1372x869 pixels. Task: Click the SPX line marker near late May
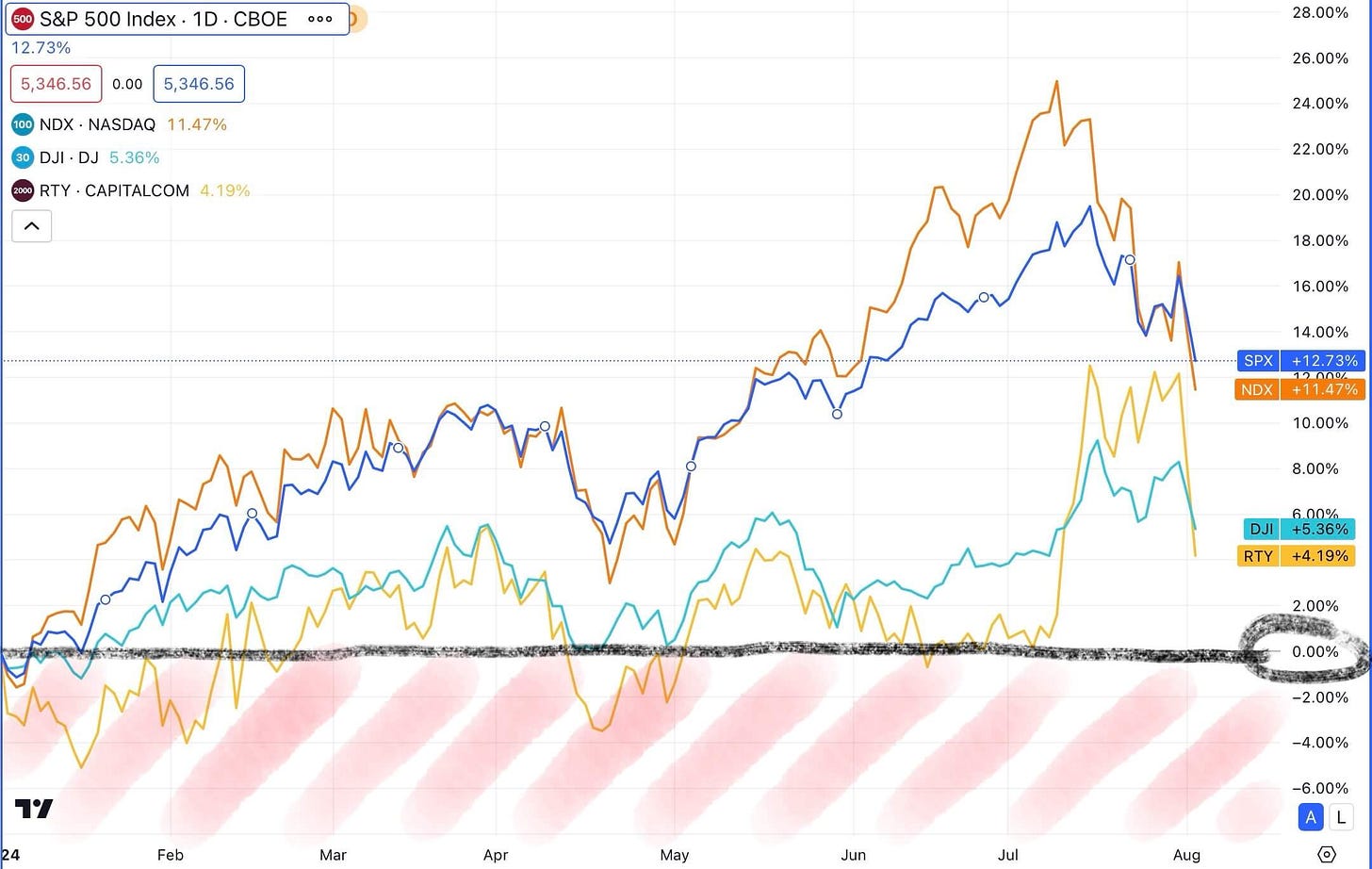tap(837, 414)
